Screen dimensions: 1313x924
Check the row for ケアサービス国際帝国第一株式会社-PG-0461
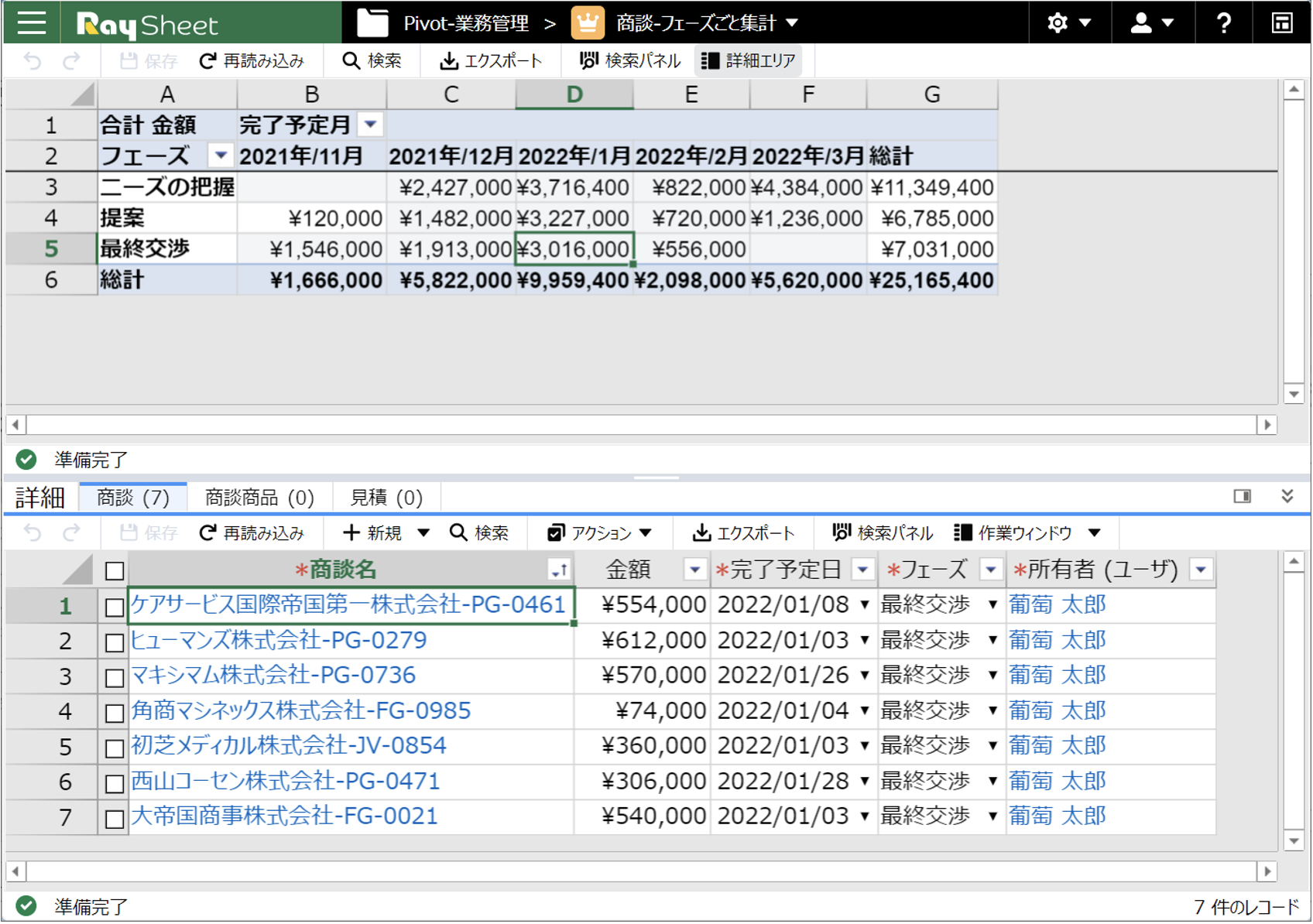115,607
